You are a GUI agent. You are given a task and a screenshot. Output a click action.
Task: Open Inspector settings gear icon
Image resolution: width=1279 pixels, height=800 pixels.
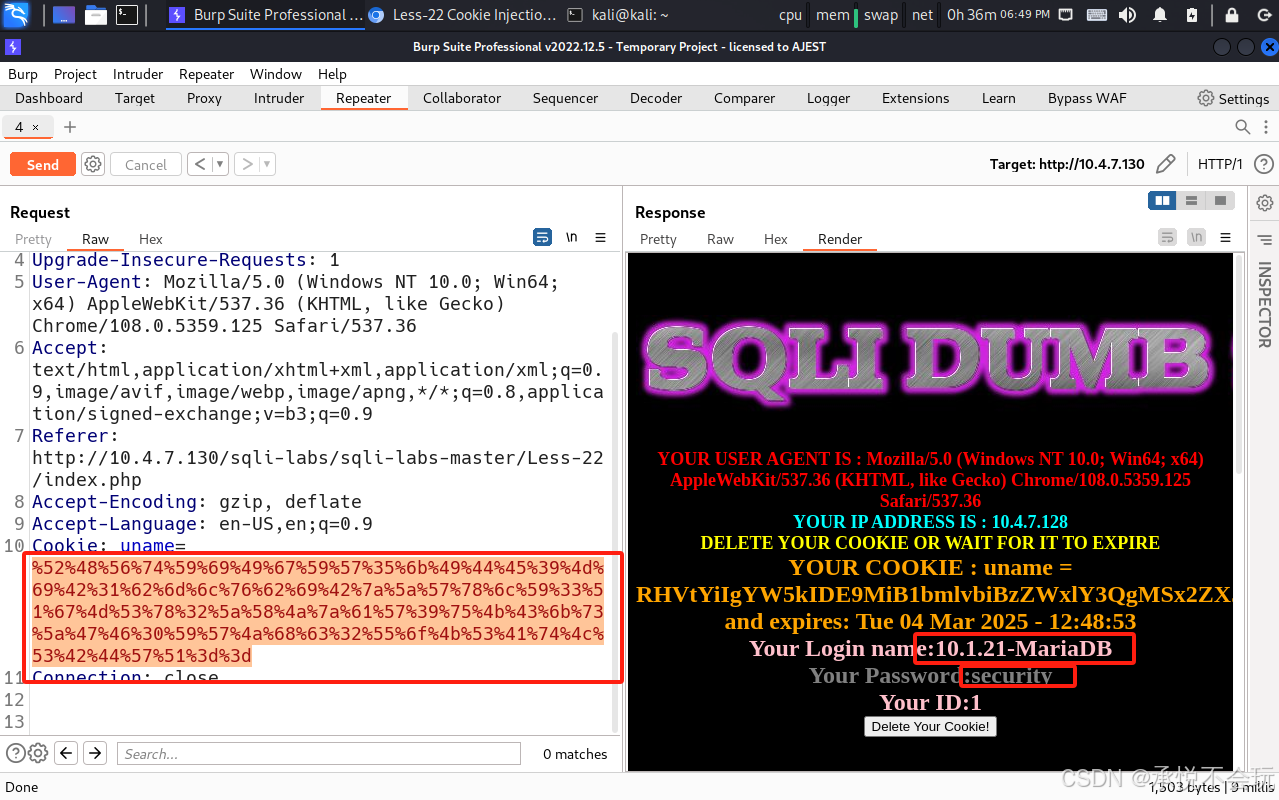point(1265,202)
